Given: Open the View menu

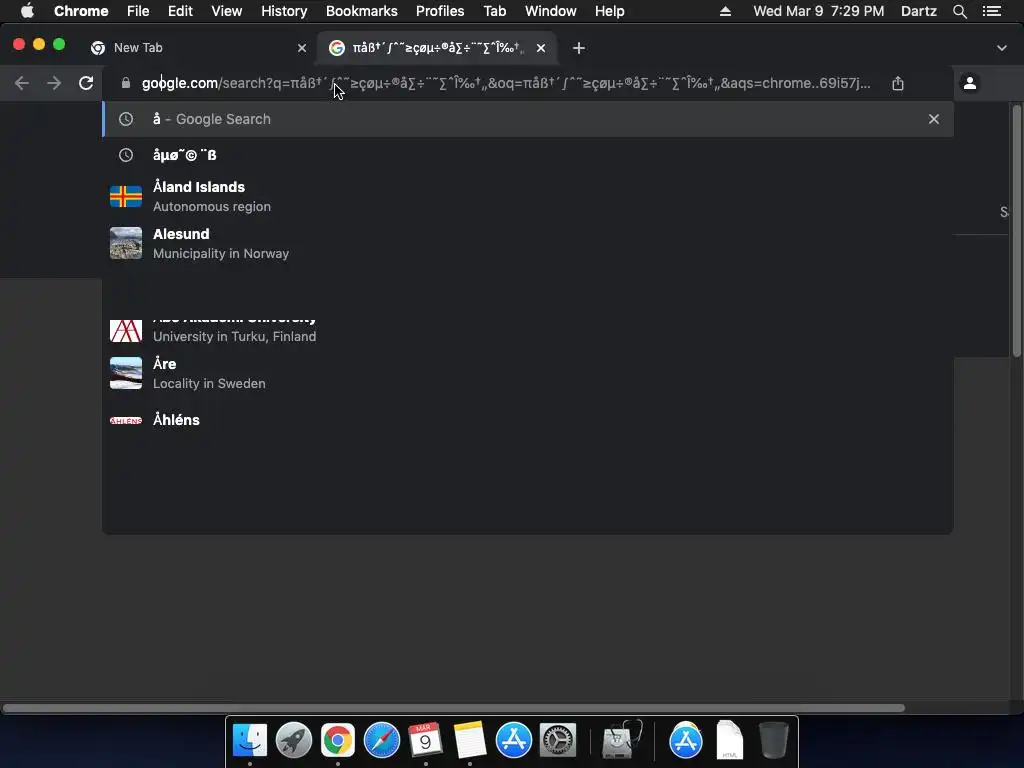Looking at the screenshot, I should pyautogui.click(x=227, y=11).
